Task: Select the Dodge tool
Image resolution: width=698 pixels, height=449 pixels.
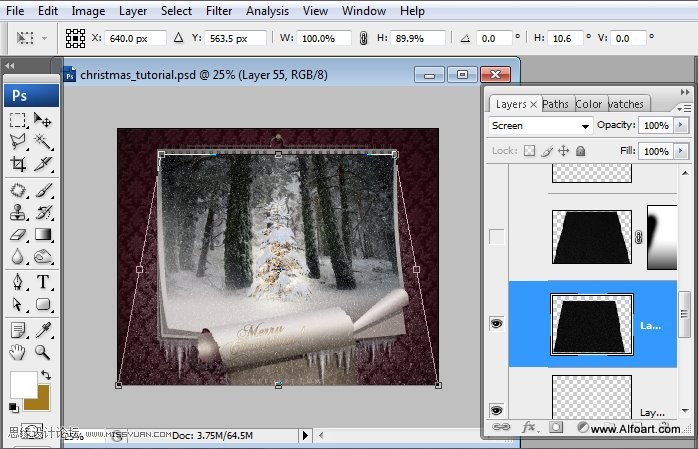Action: click(43, 256)
